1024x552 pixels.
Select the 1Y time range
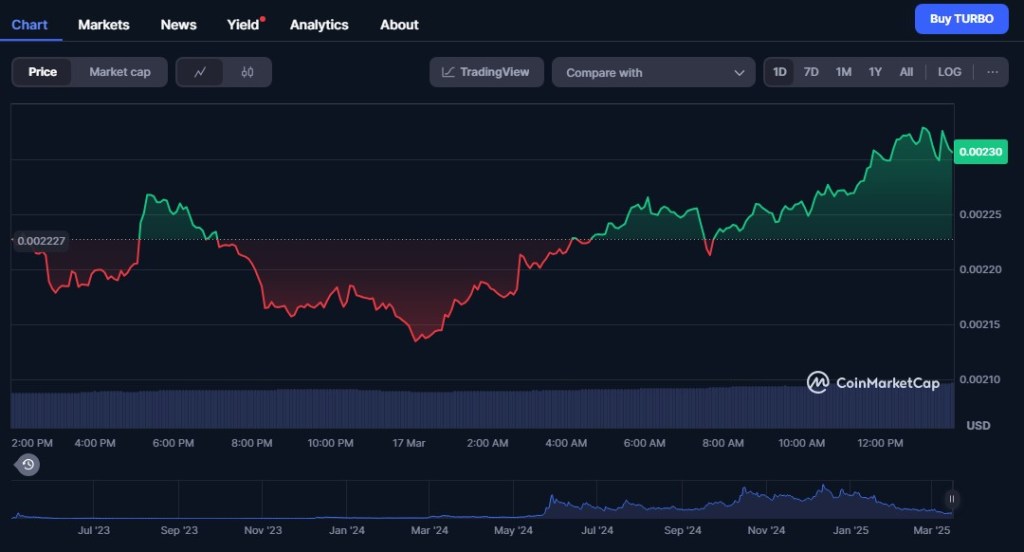[x=875, y=72]
